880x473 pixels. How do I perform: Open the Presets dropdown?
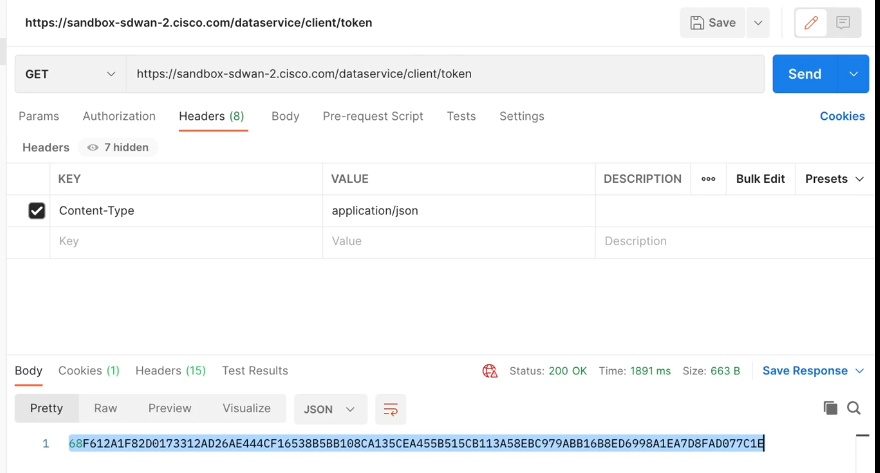(x=834, y=179)
